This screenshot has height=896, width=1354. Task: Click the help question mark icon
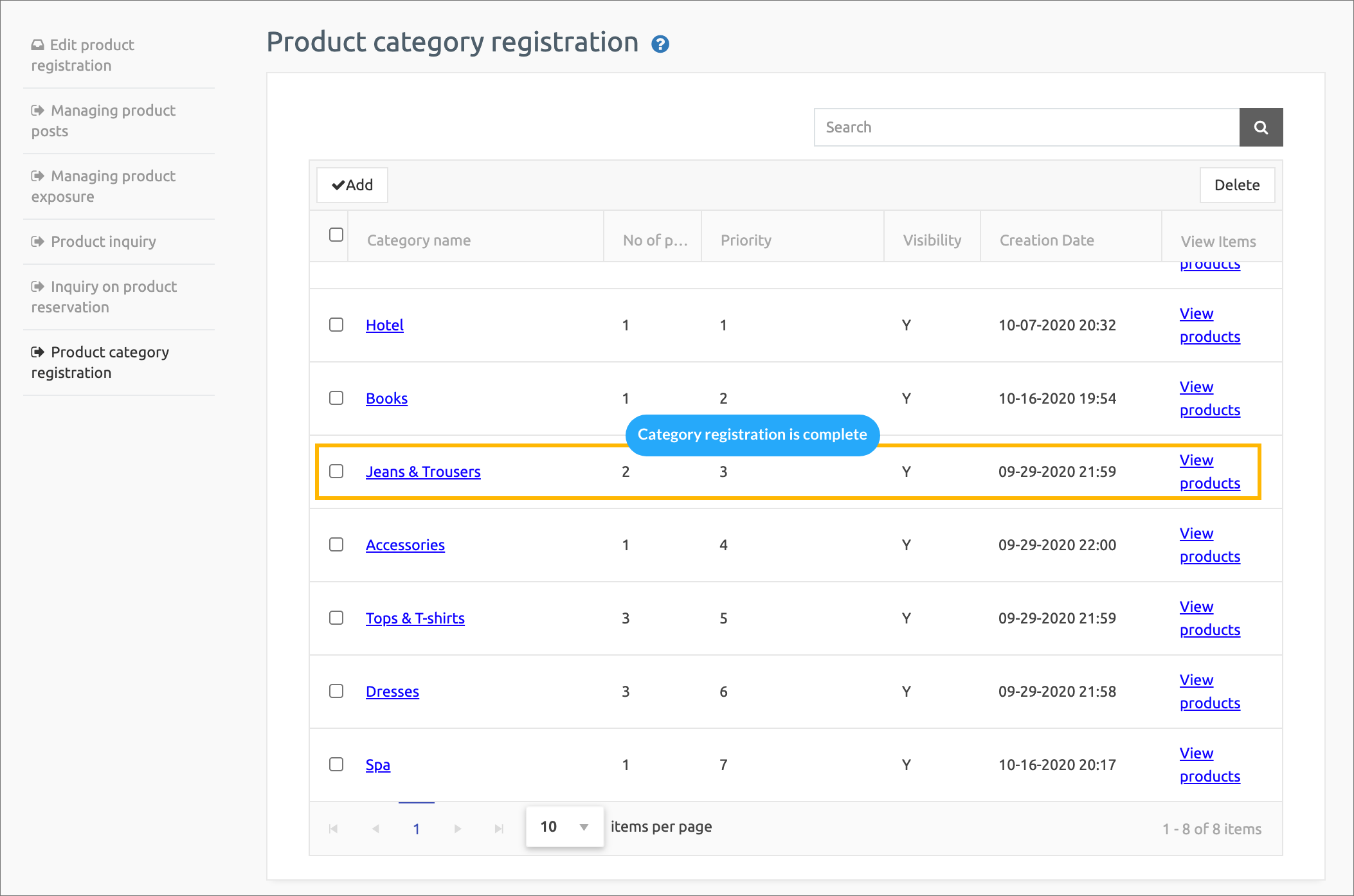pyautogui.click(x=660, y=44)
